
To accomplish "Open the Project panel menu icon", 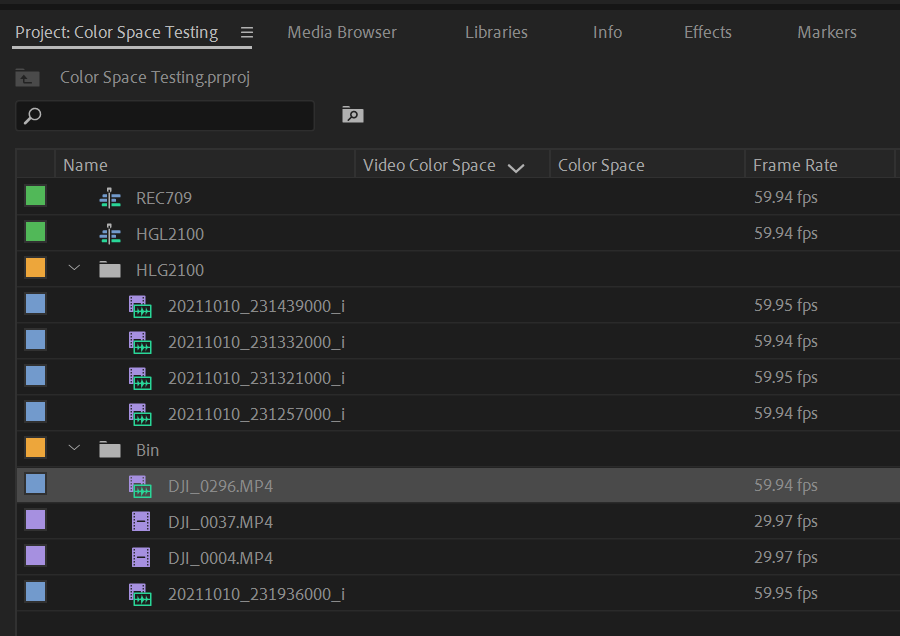I will [246, 31].
